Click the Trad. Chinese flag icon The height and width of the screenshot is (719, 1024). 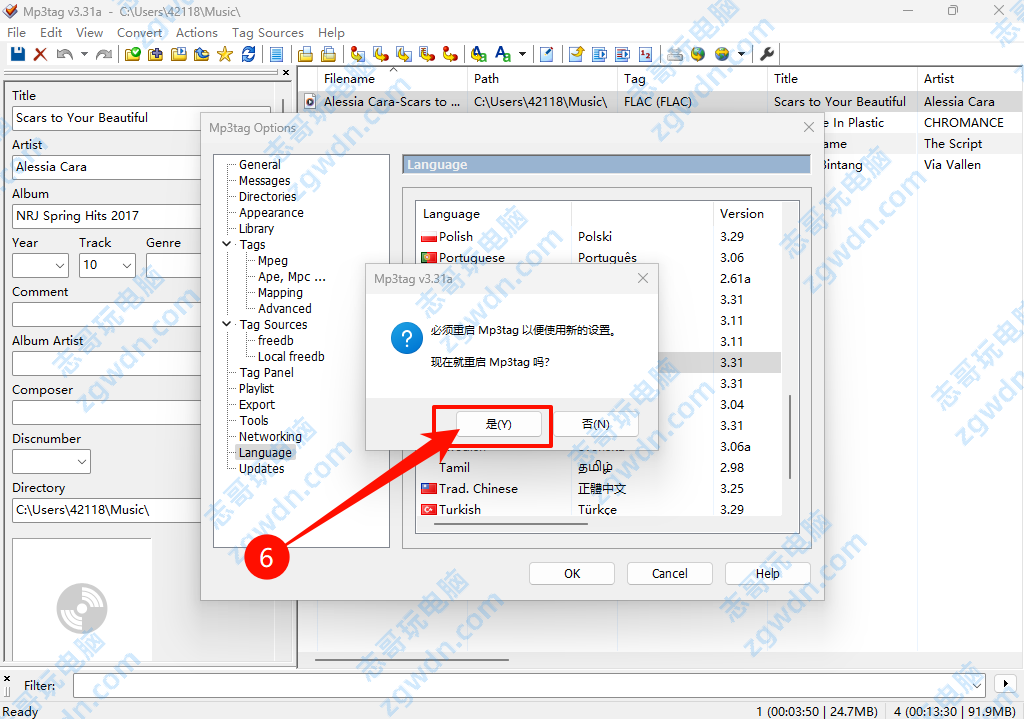coord(429,489)
